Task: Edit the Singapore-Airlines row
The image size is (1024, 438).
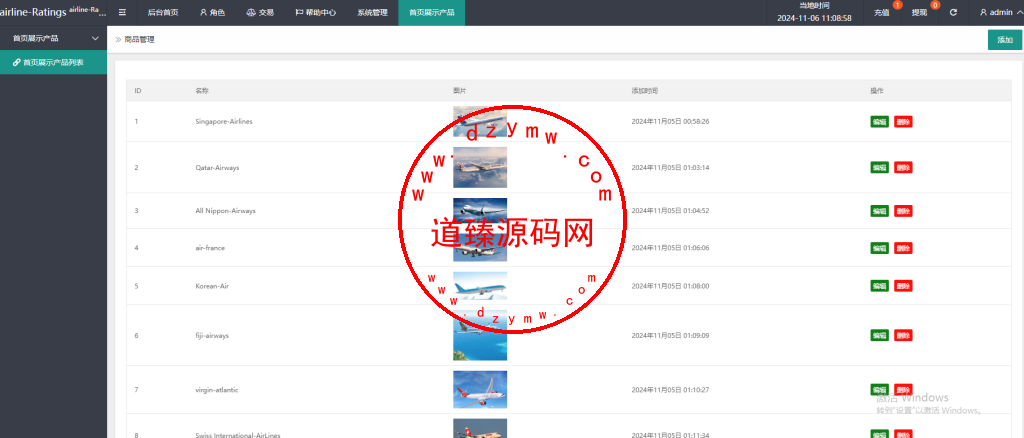Action: click(879, 121)
